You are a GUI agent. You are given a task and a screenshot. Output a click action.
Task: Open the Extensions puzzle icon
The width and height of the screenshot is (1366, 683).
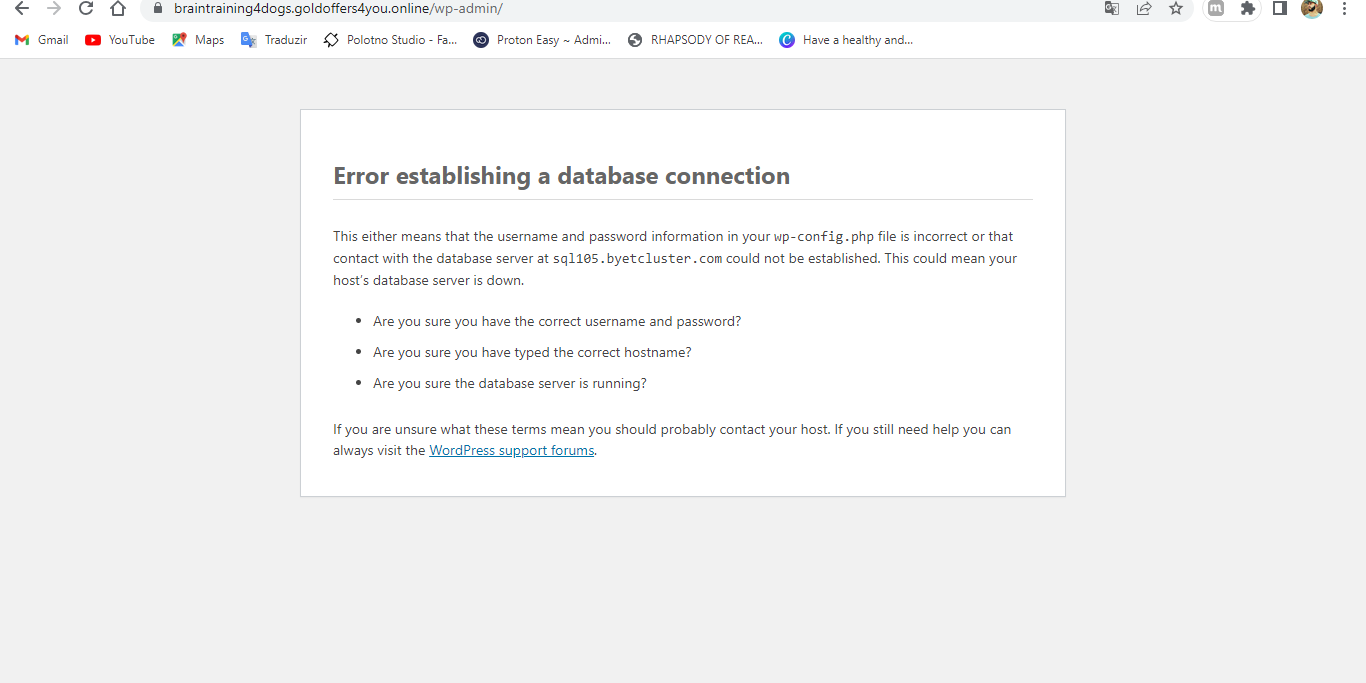point(1247,9)
